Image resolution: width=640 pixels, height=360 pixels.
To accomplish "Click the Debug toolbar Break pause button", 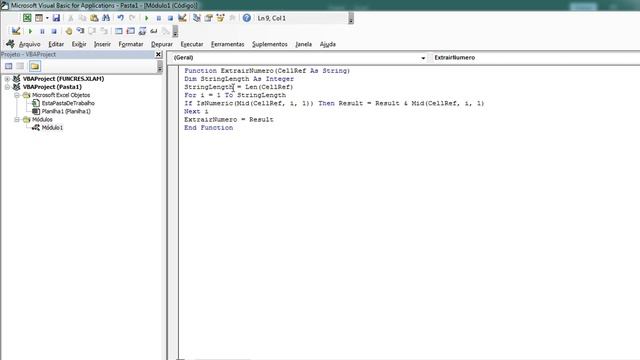I will click(x=42, y=31).
